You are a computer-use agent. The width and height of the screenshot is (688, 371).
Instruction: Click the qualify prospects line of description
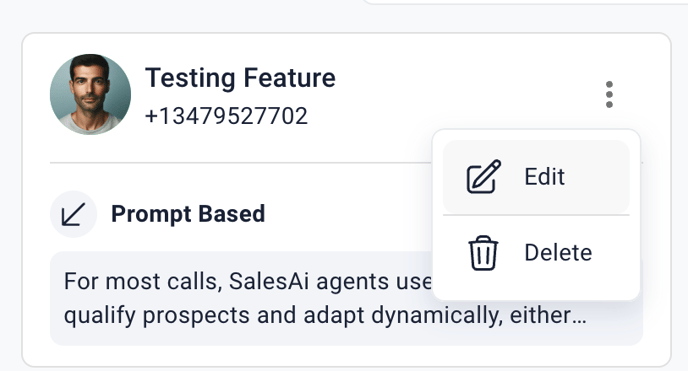pos(325,315)
